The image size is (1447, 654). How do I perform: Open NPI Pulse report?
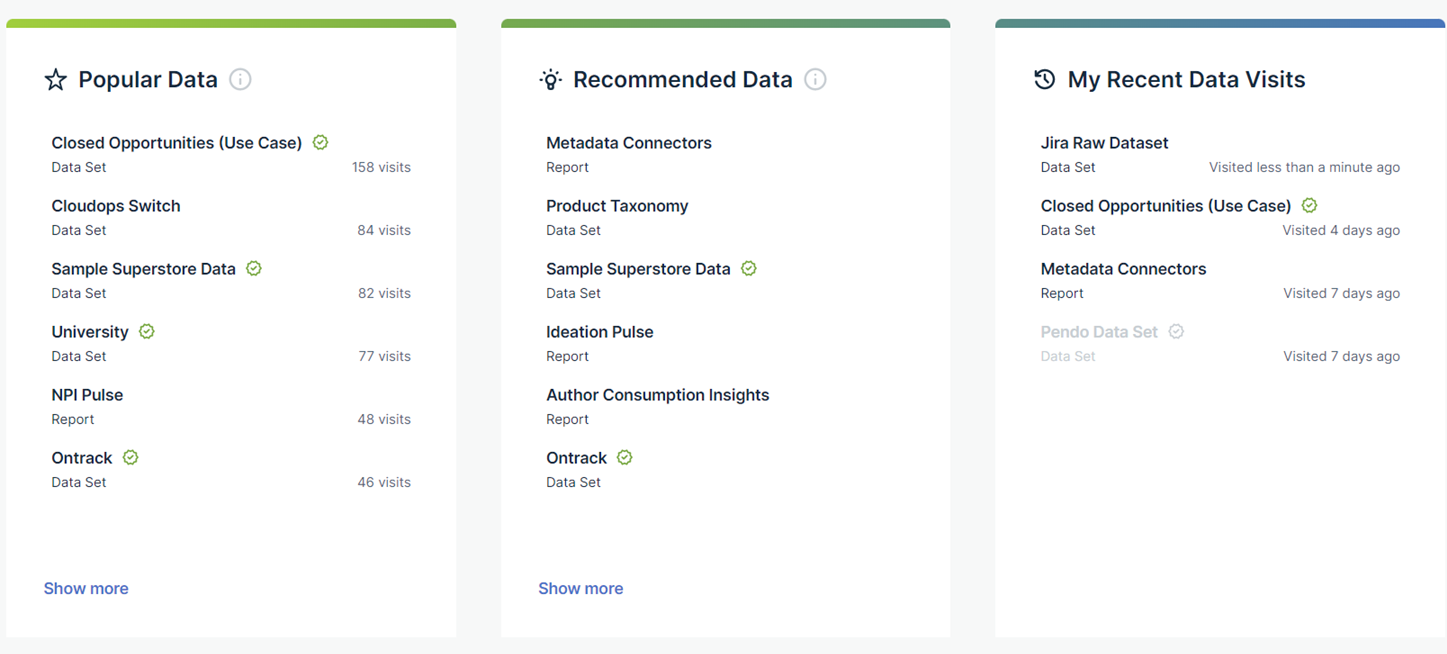coord(87,395)
